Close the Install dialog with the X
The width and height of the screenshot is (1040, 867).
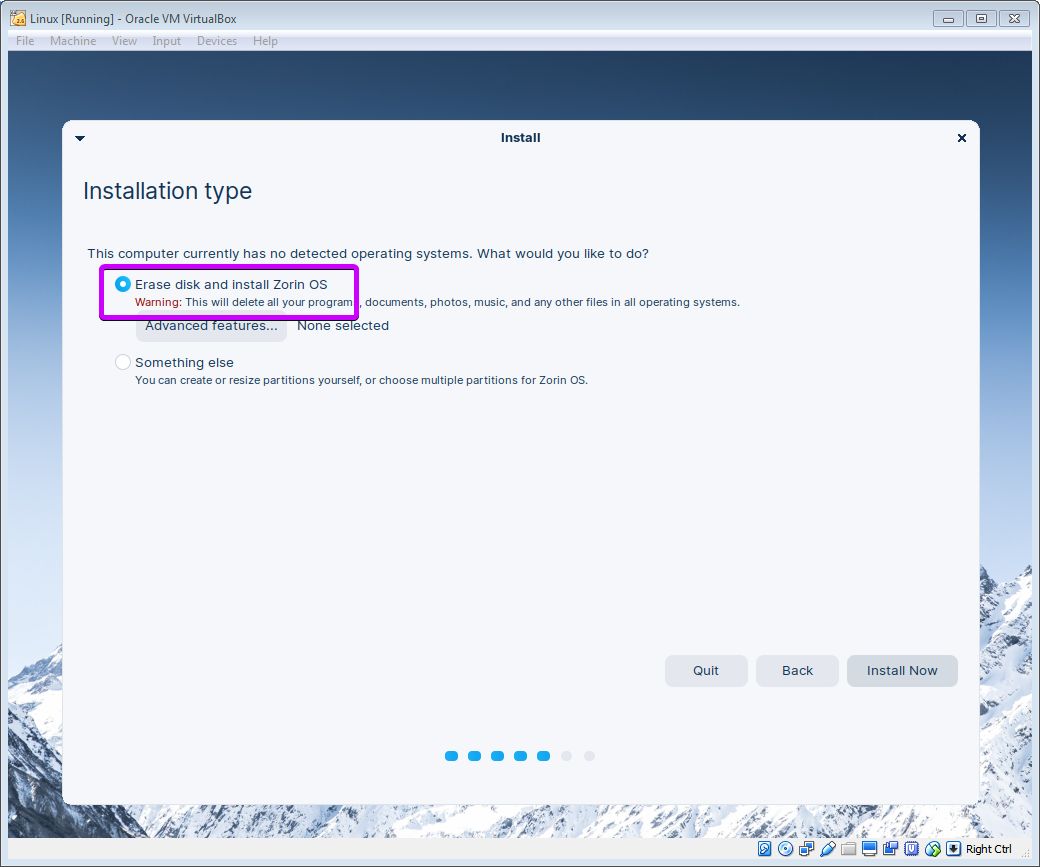point(962,138)
